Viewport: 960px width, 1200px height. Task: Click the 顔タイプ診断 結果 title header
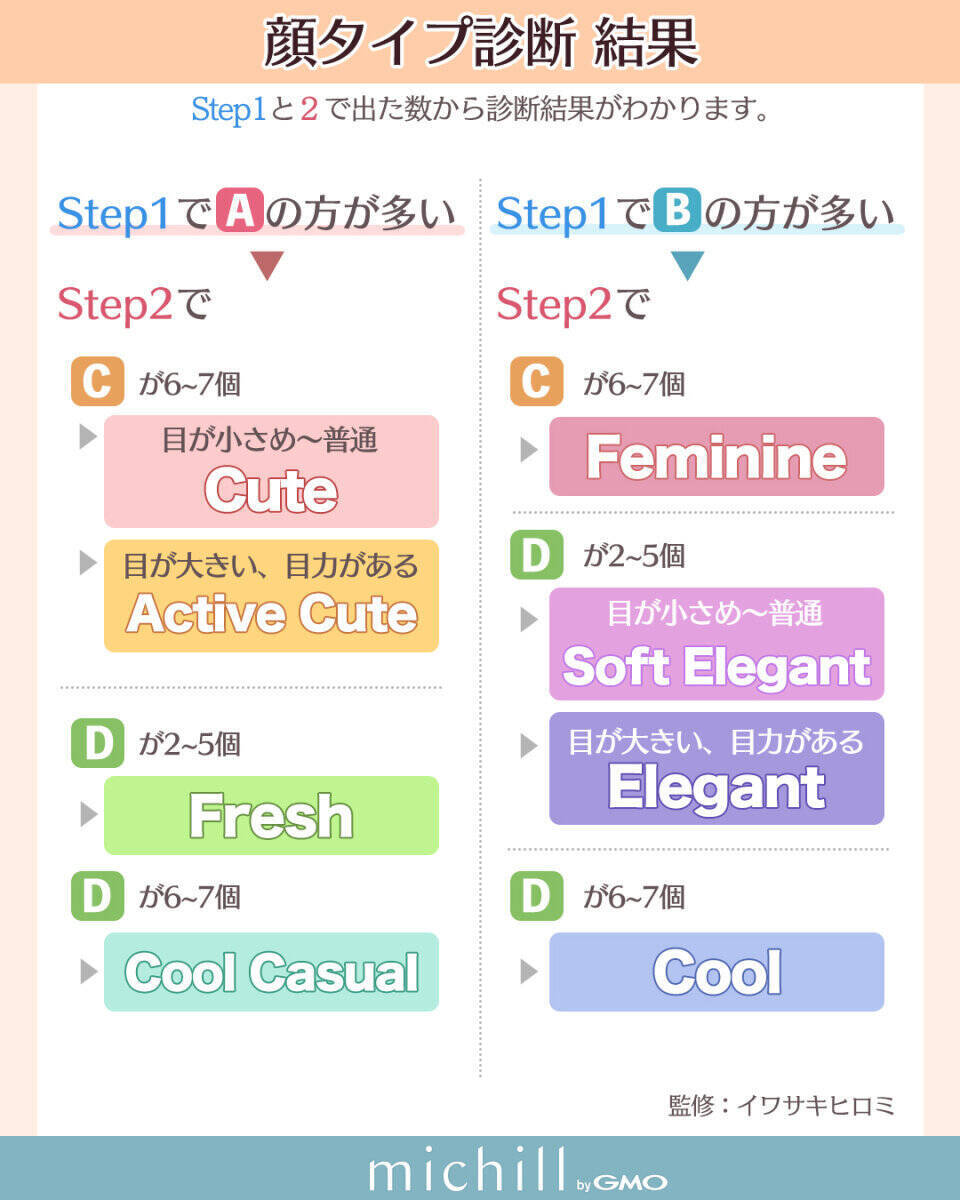pos(480,42)
